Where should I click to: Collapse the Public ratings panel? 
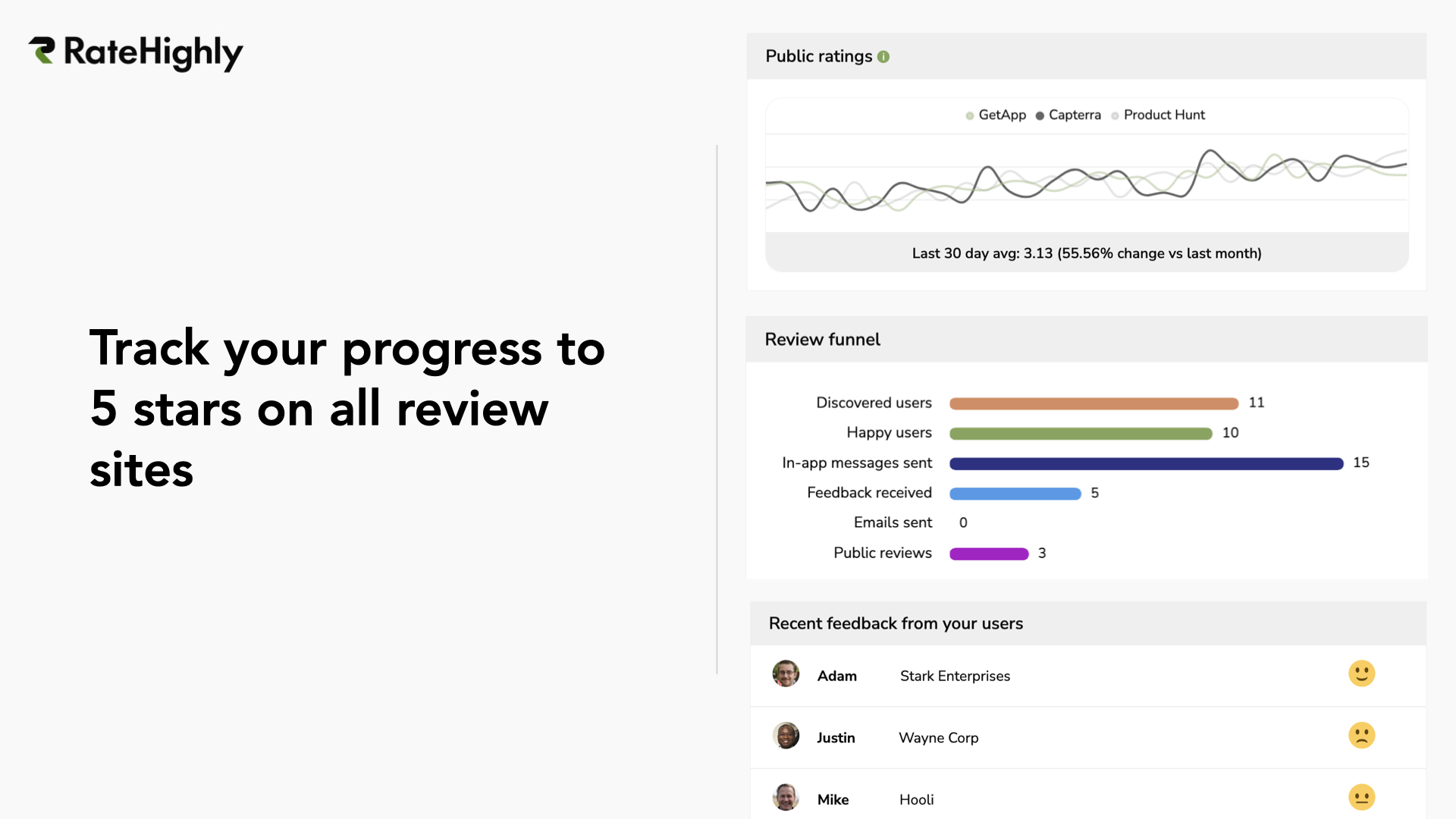pyautogui.click(x=819, y=55)
